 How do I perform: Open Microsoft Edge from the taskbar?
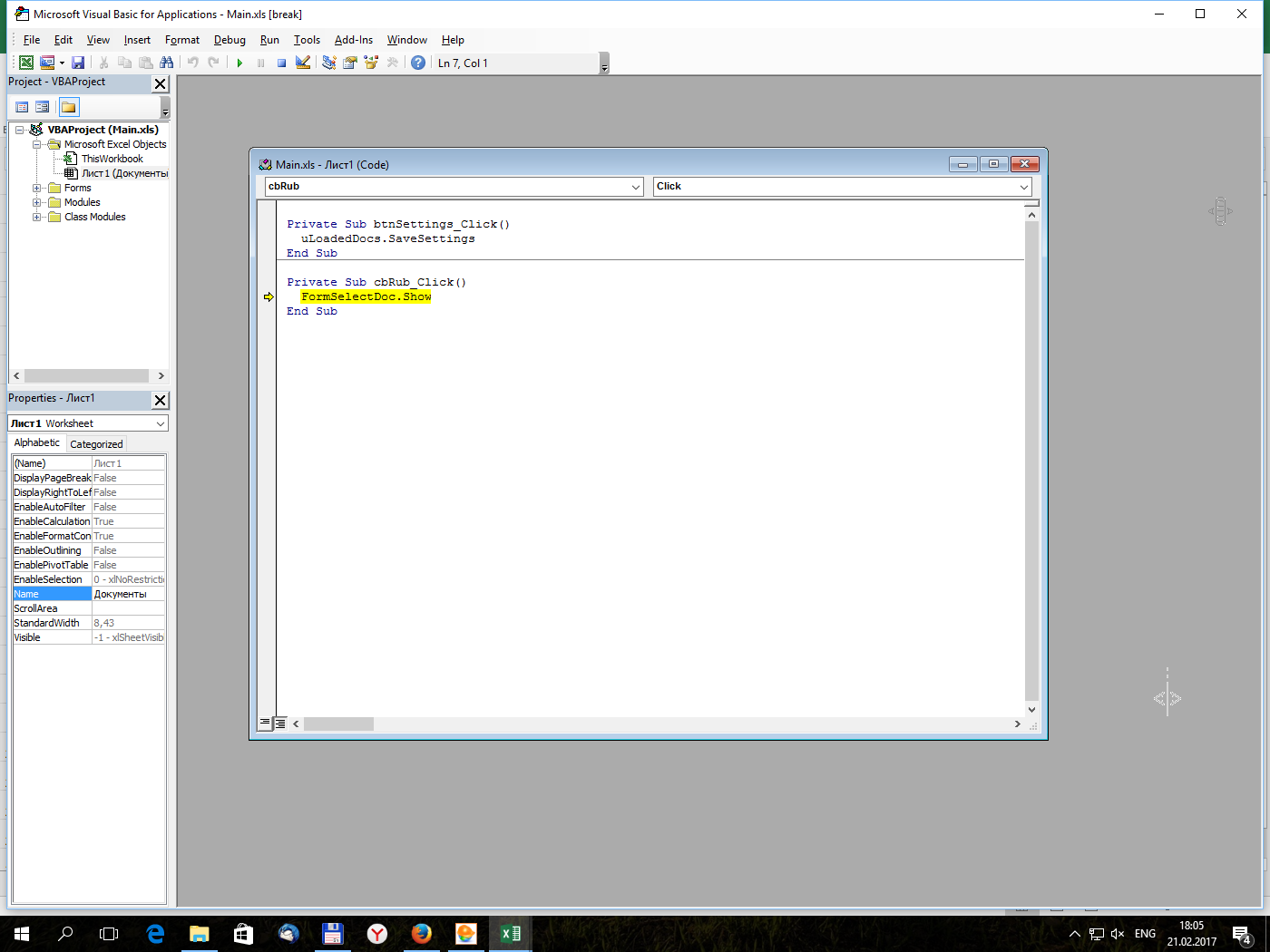point(155,933)
